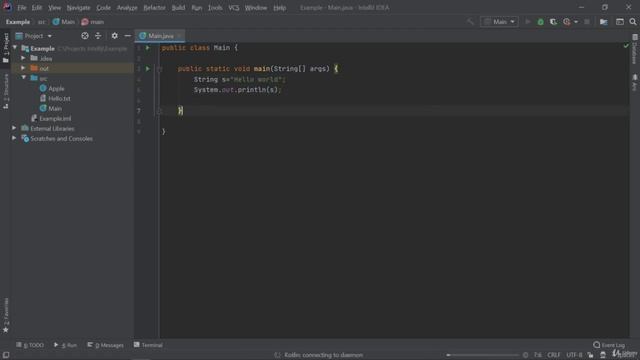Viewport: 640px width, 360px height.
Task: Click the Stop icon in the toolbar
Action: point(587,22)
